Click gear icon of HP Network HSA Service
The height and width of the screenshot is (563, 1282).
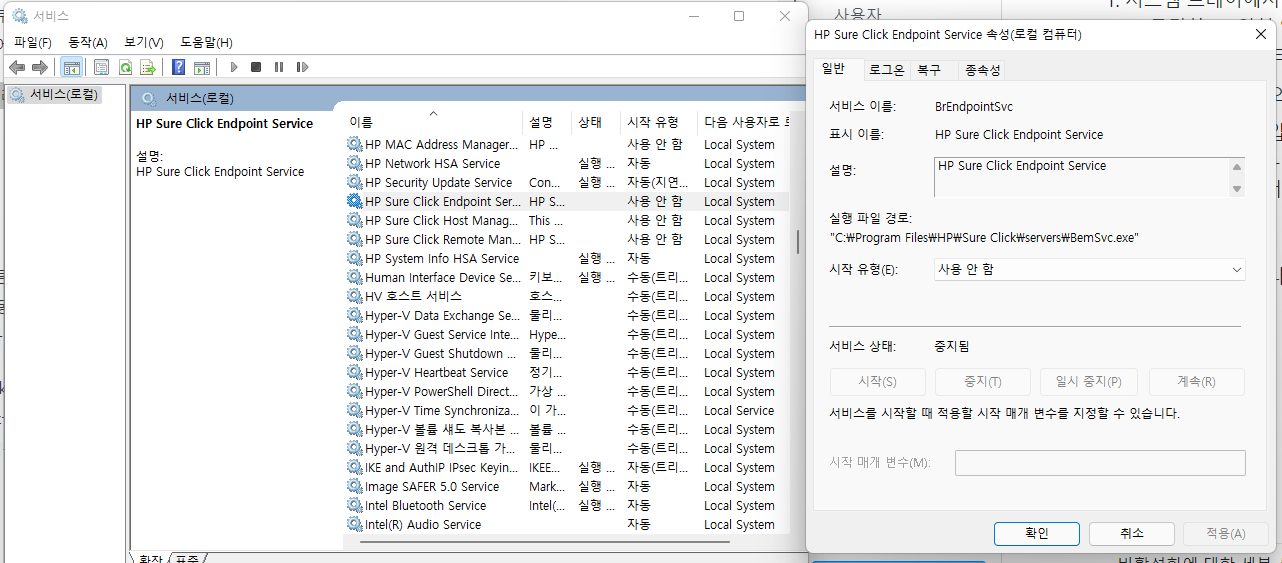(x=354, y=163)
